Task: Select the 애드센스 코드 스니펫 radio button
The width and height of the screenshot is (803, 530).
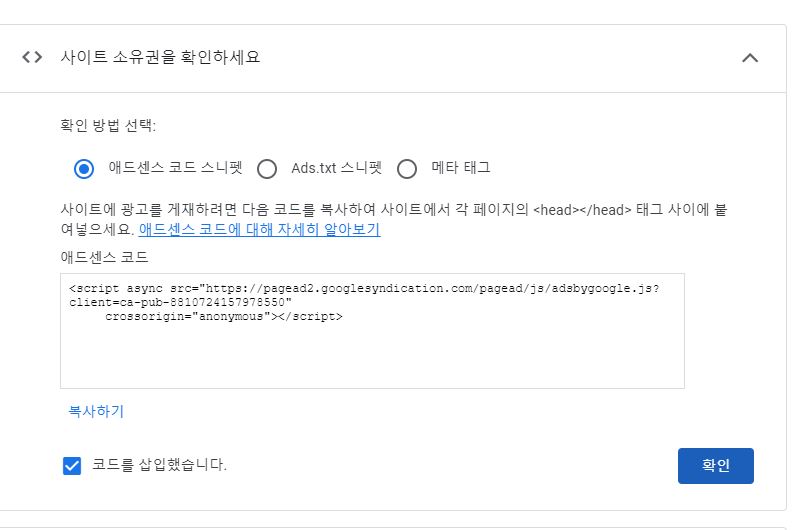Action: pos(83,168)
